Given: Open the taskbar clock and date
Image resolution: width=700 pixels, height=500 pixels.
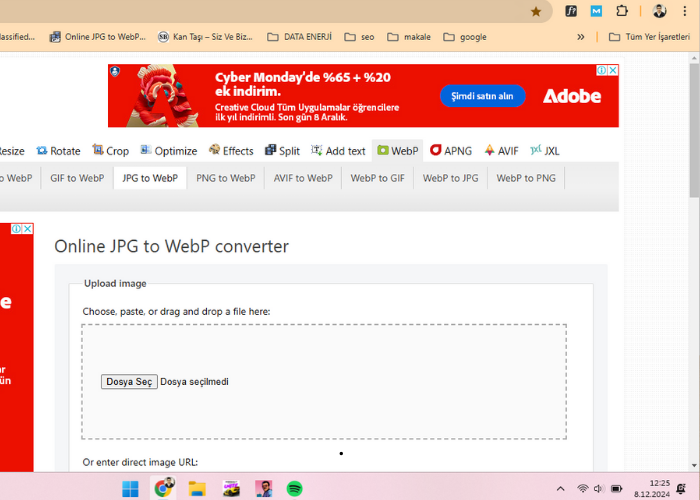Looking at the screenshot, I should tap(652, 489).
